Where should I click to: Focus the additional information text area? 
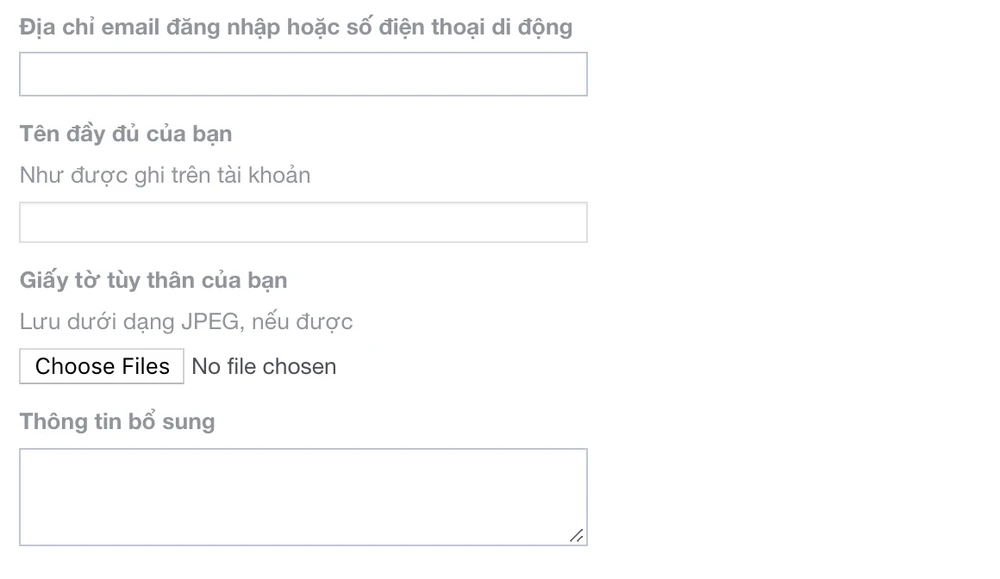(x=303, y=496)
